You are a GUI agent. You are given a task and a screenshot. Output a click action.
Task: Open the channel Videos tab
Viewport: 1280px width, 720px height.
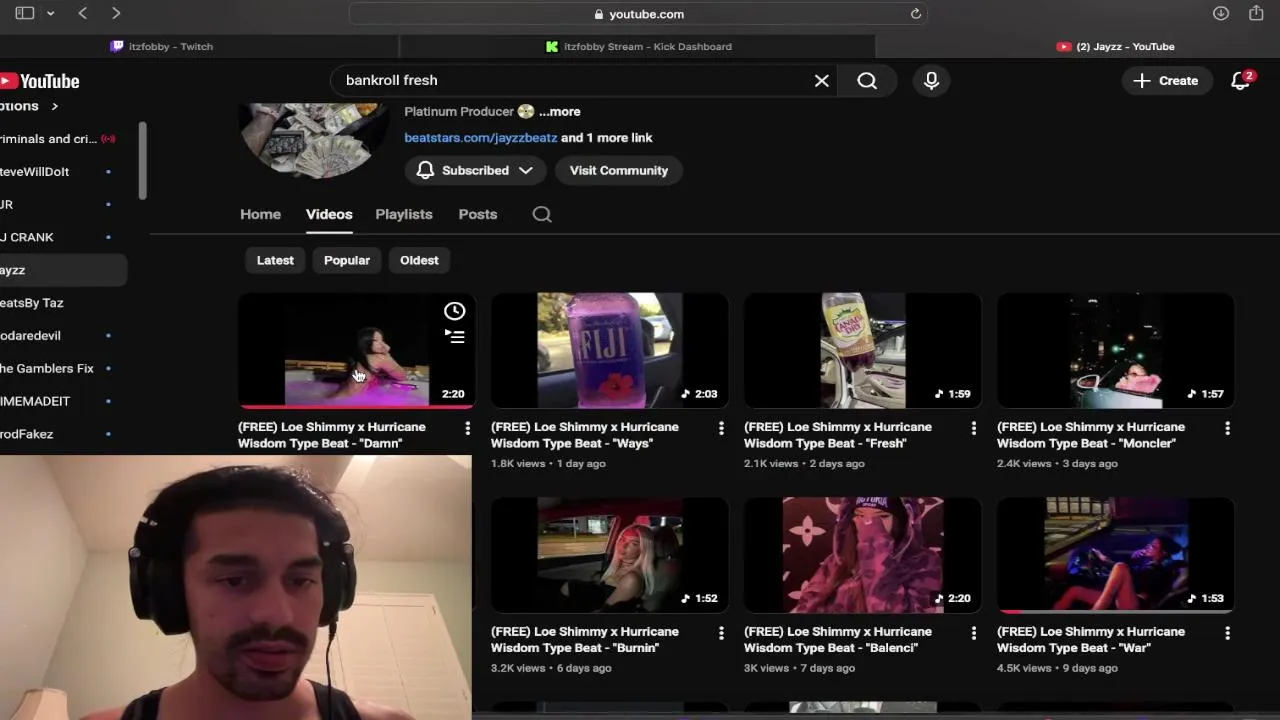[329, 214]
